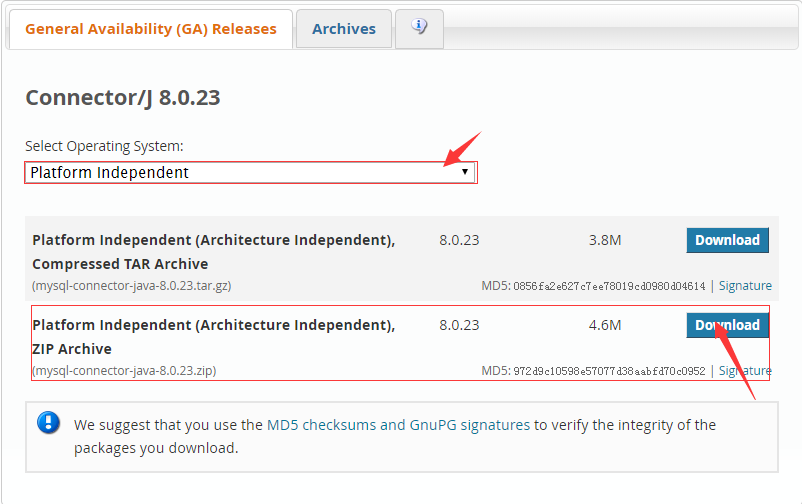
Task: Click the blue exclamation notice icon
Action: point(49,423)
